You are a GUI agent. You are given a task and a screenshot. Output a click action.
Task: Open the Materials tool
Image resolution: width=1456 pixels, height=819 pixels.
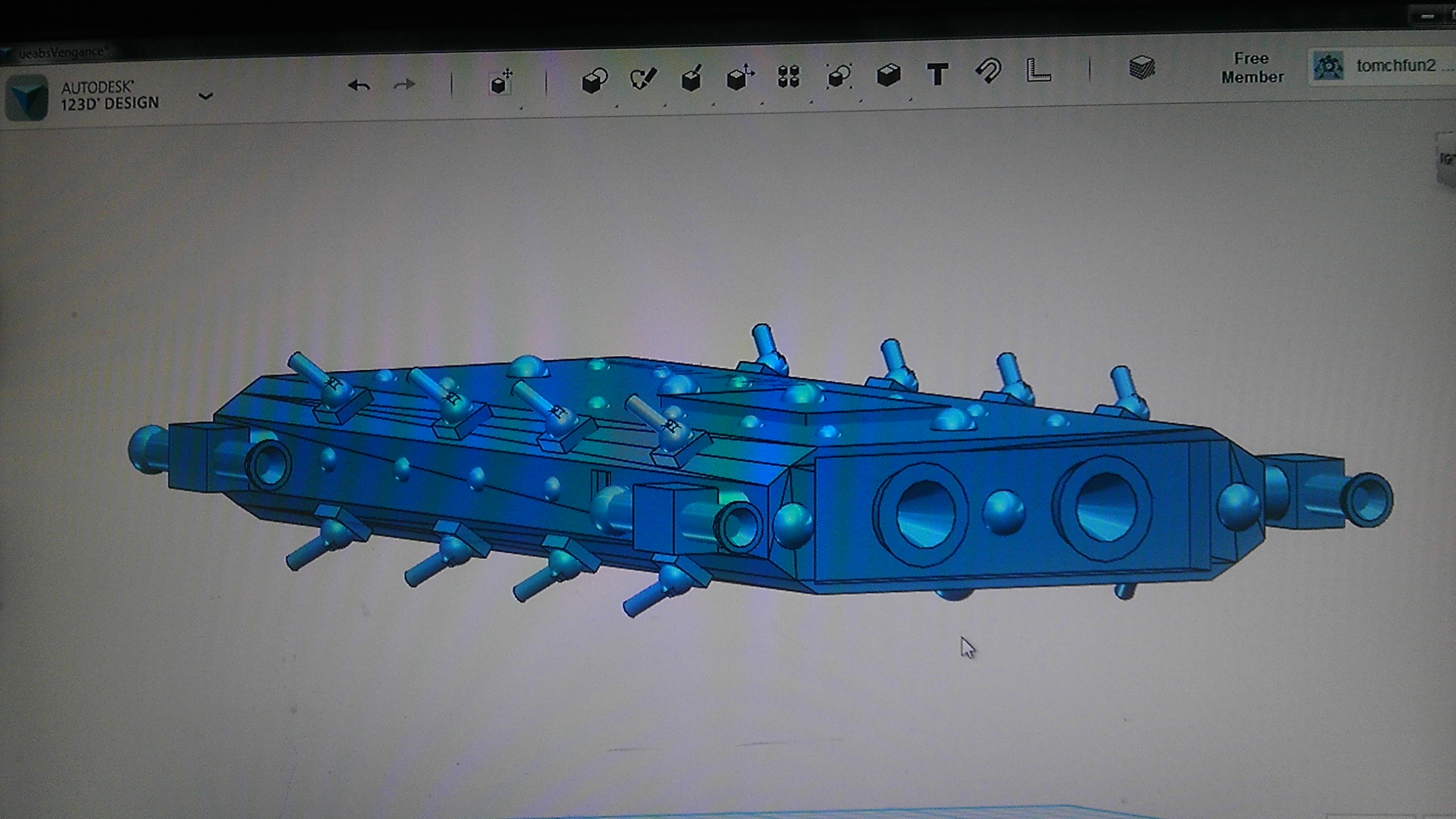tap(1141, 68)
